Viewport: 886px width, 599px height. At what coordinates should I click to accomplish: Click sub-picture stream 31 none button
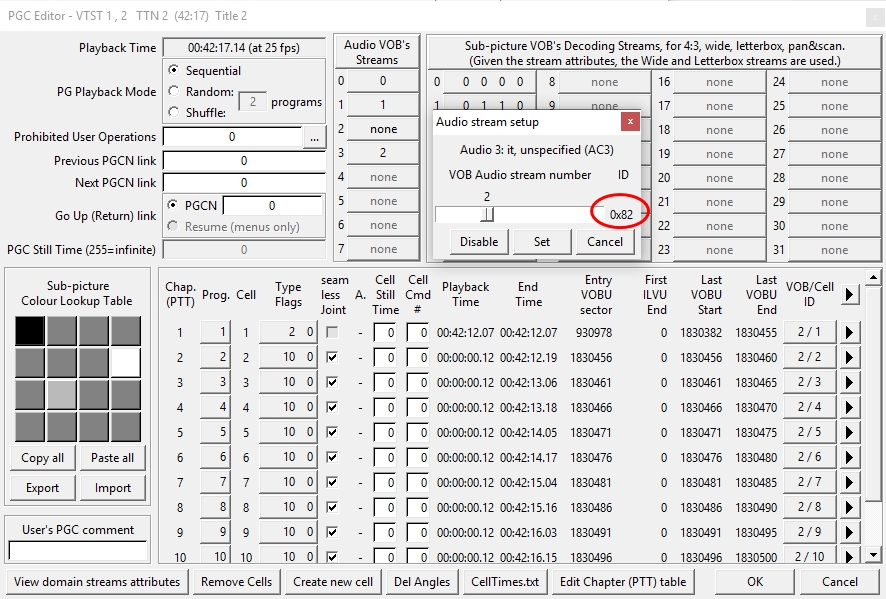tap(834, 250)
